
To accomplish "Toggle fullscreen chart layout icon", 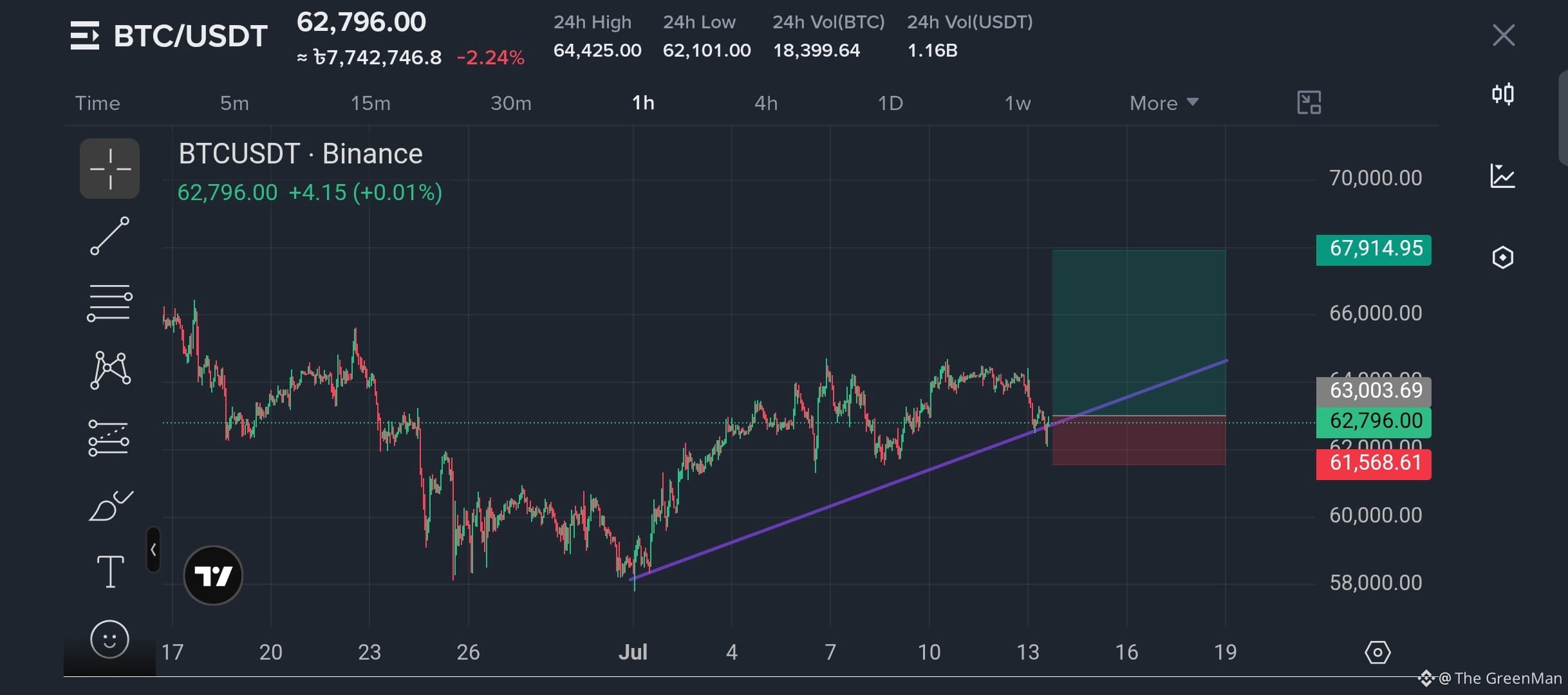I will 1309,102.
